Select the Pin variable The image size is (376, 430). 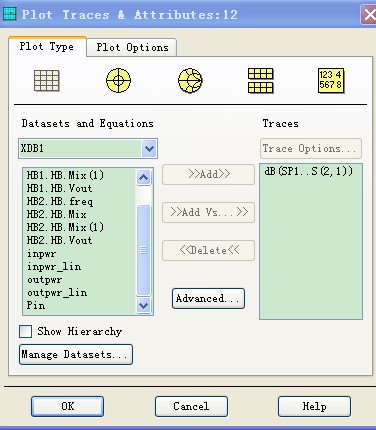pyautogui.click(x=36, y=305)
